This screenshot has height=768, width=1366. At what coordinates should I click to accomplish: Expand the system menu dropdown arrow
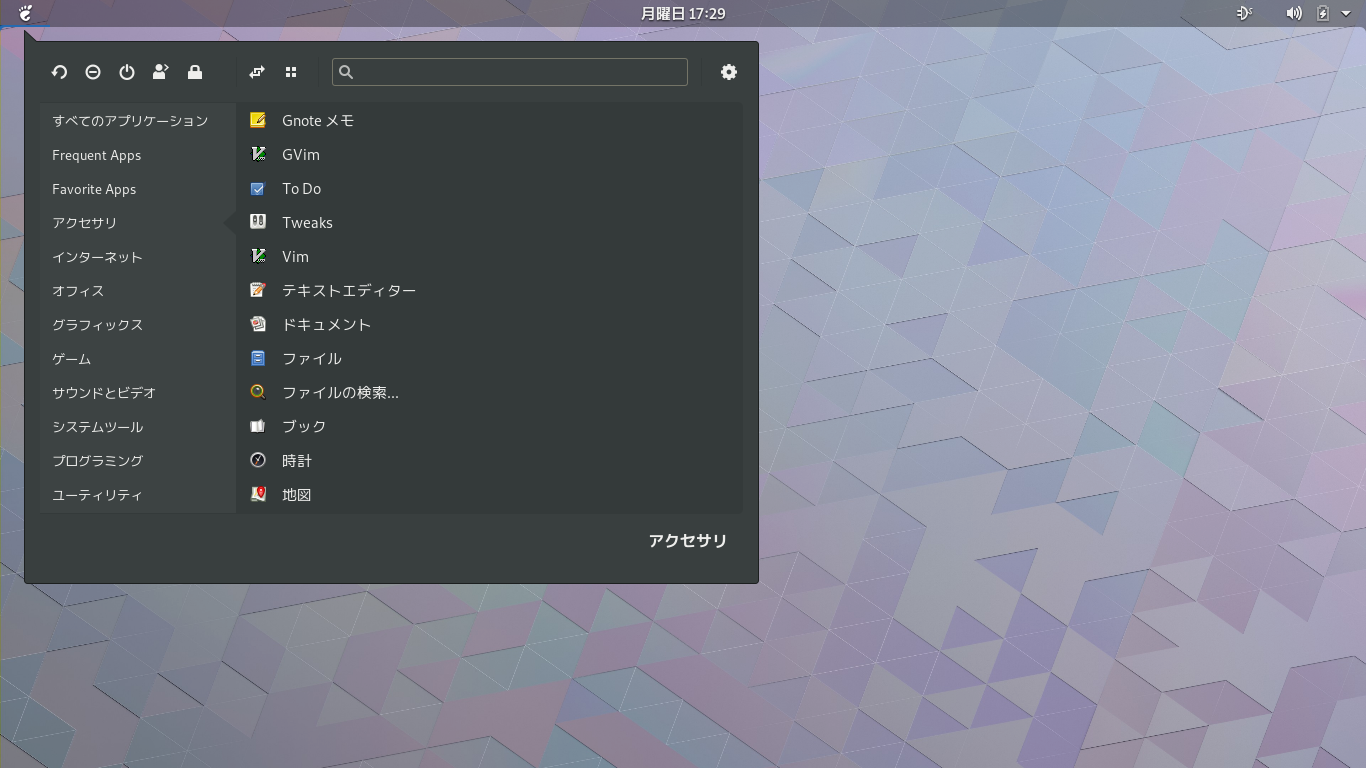point(1346,14)
